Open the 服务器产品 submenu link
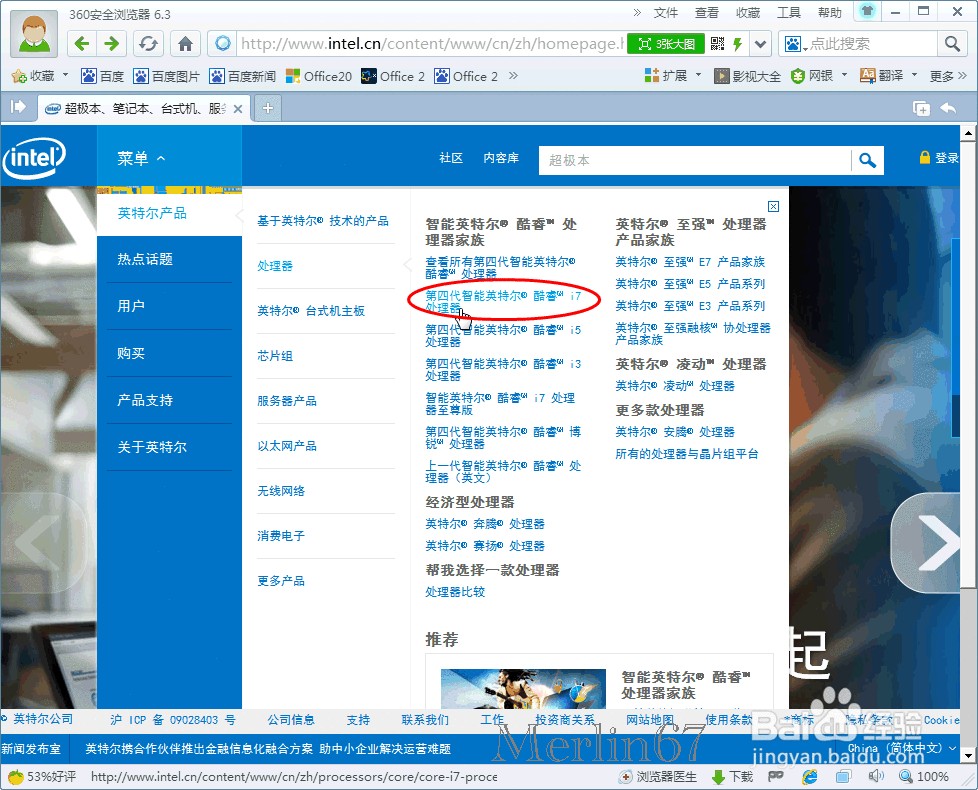The width and height of the screenshot is (978, 790). (287, 401)
